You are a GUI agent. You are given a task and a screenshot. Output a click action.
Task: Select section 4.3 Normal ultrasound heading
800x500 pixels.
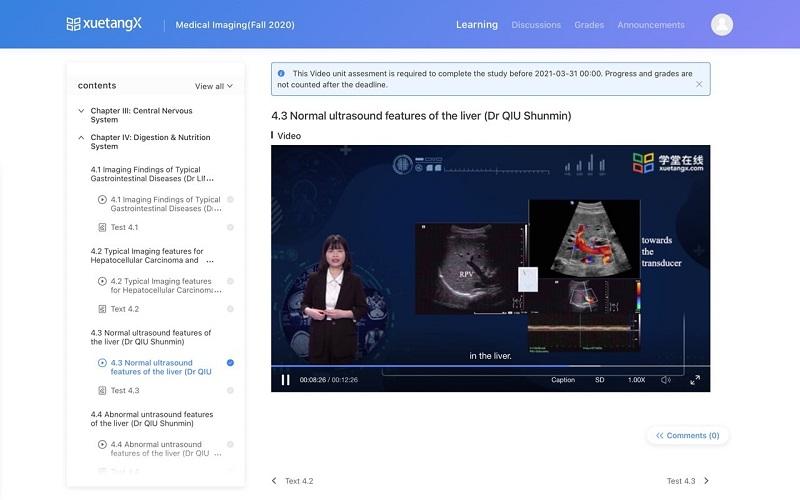151,337
